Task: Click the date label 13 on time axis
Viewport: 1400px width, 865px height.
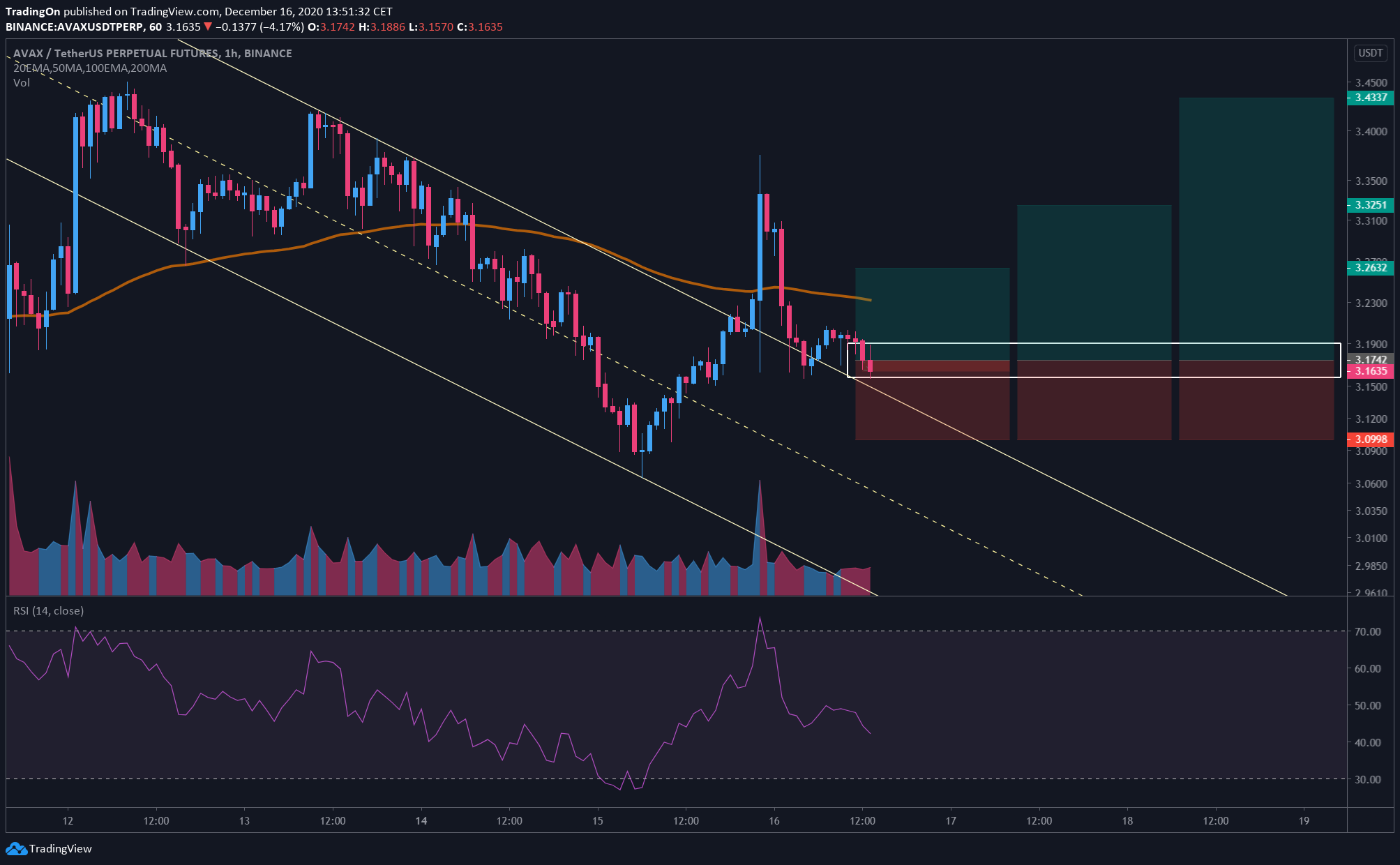Action: [x=244, y=820]
